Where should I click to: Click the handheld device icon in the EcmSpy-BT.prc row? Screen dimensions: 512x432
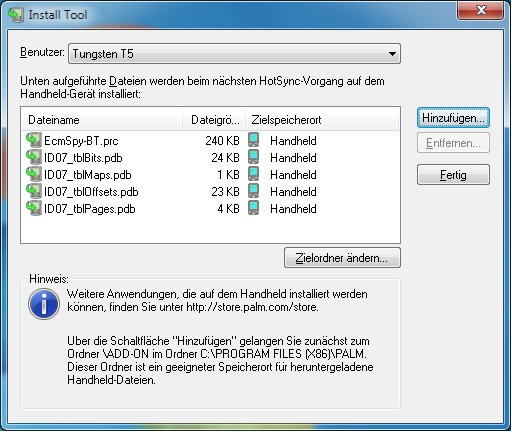[x=254, y=140]
